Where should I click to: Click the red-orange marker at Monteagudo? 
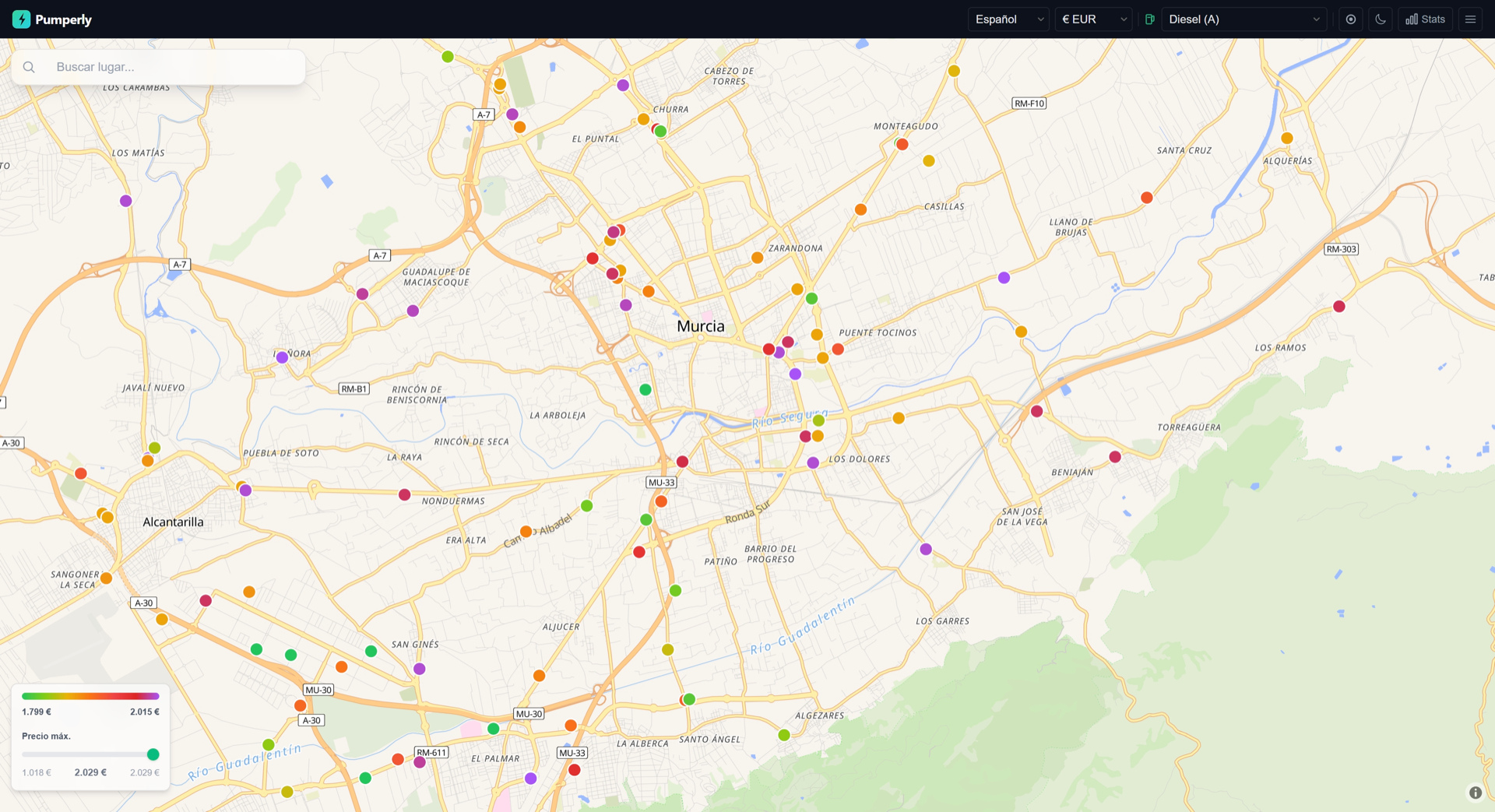[x=902, y=144]
